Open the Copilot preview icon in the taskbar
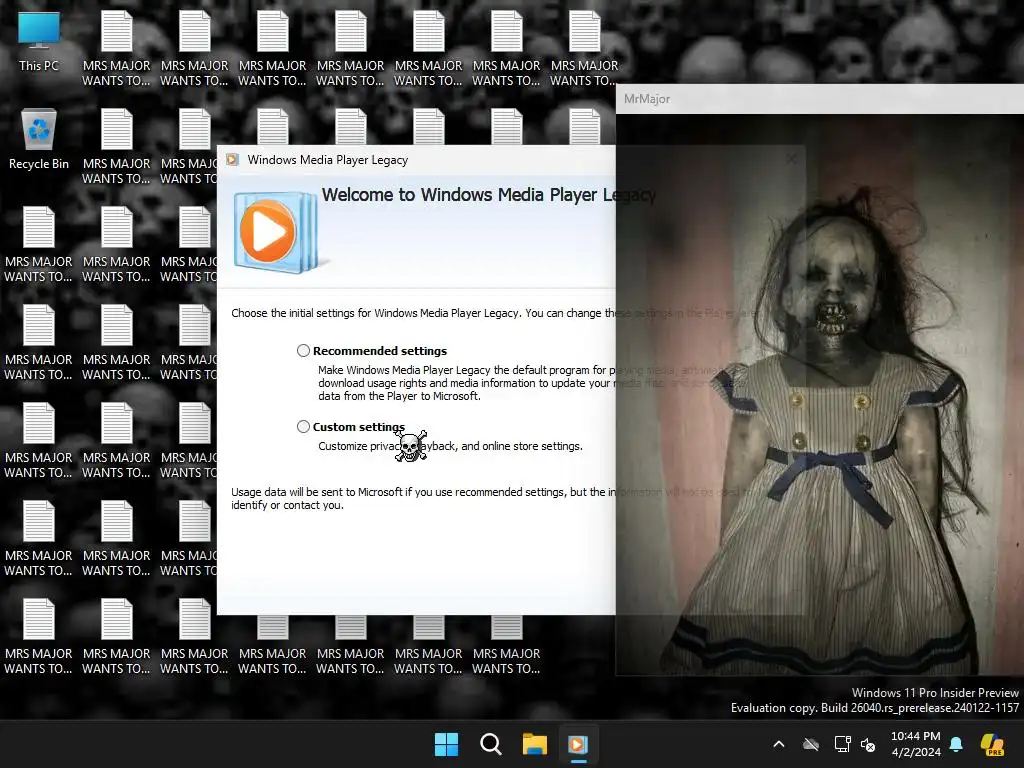 pos(992,744)
